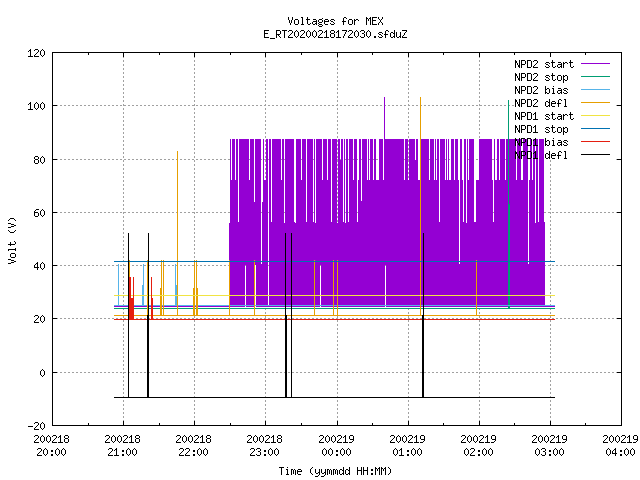The height and width of the screenshot is (480, 640).
Task: Click the 200219 03:00 x-axis tick label
Action: coord(549,446)
